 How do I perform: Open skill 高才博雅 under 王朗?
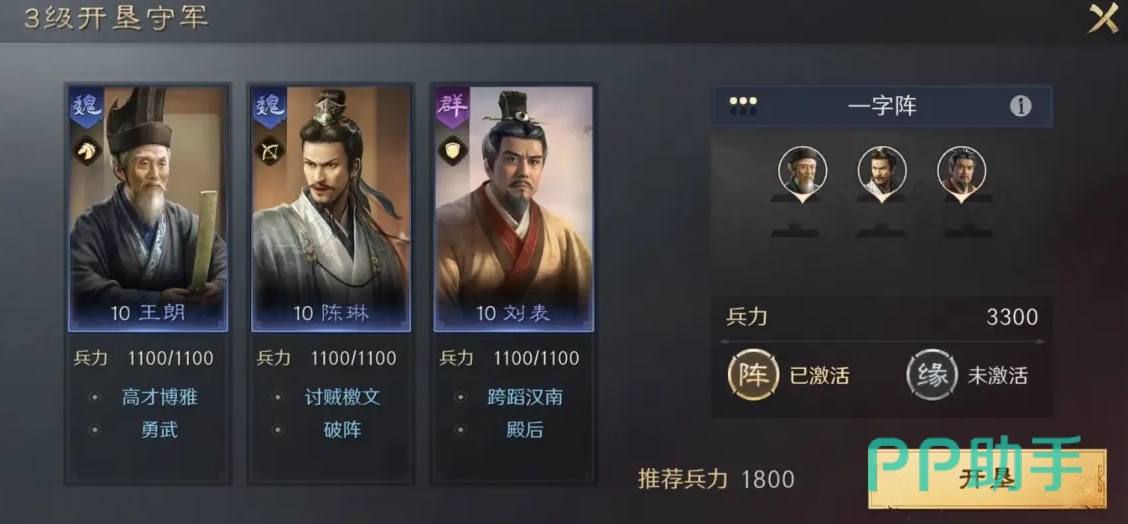pyautogui.click(x=158, y=397)
